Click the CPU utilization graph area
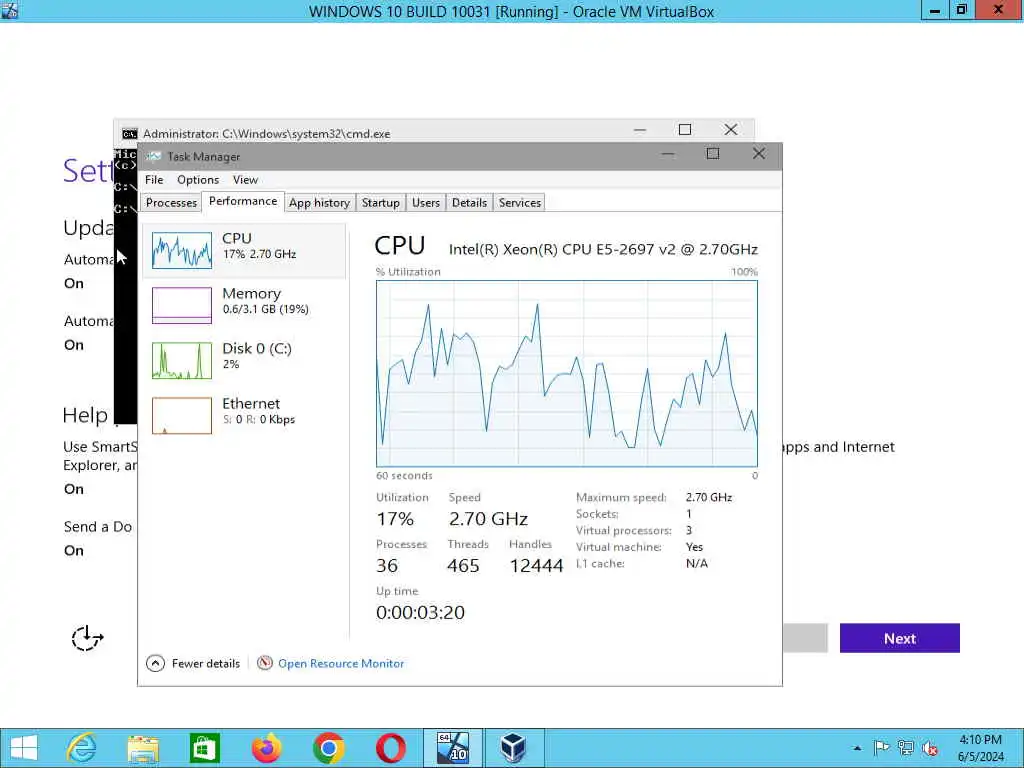Image resolution: width=1024 pixels, height=768 pixels. (x=567, y=374)
